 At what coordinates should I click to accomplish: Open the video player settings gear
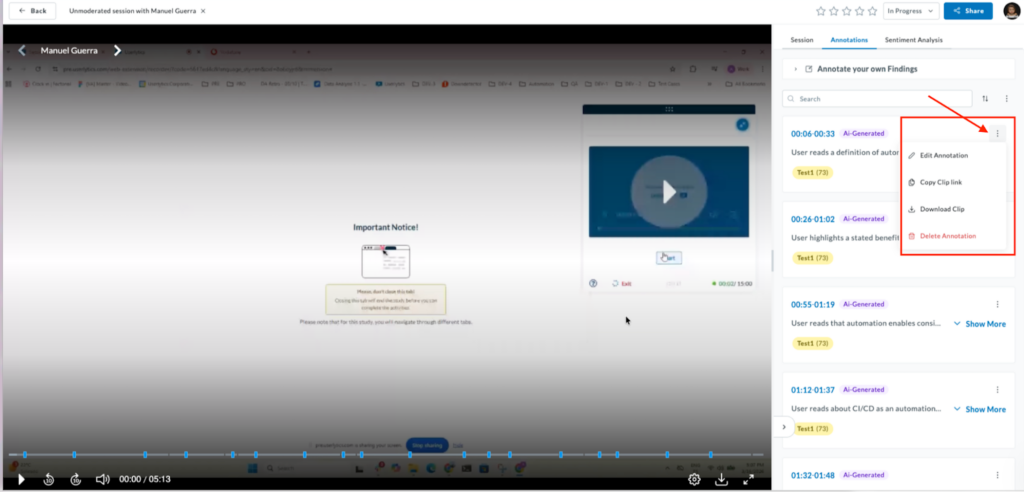click(694, 480)
